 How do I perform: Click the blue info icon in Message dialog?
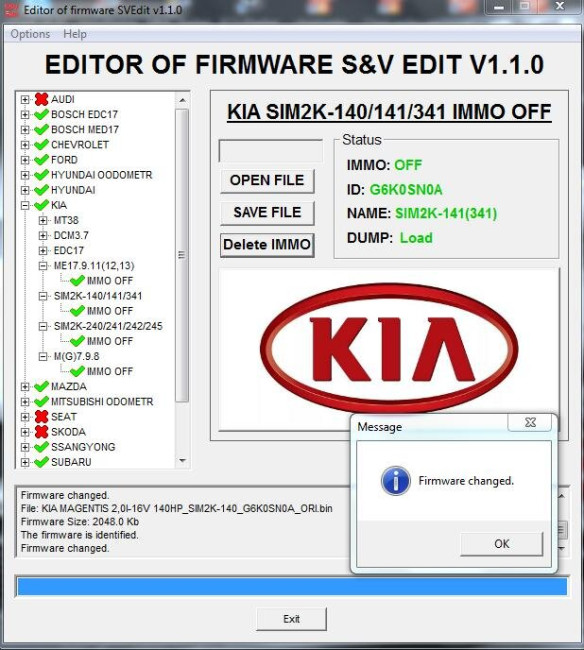click(x=396, y=481)
